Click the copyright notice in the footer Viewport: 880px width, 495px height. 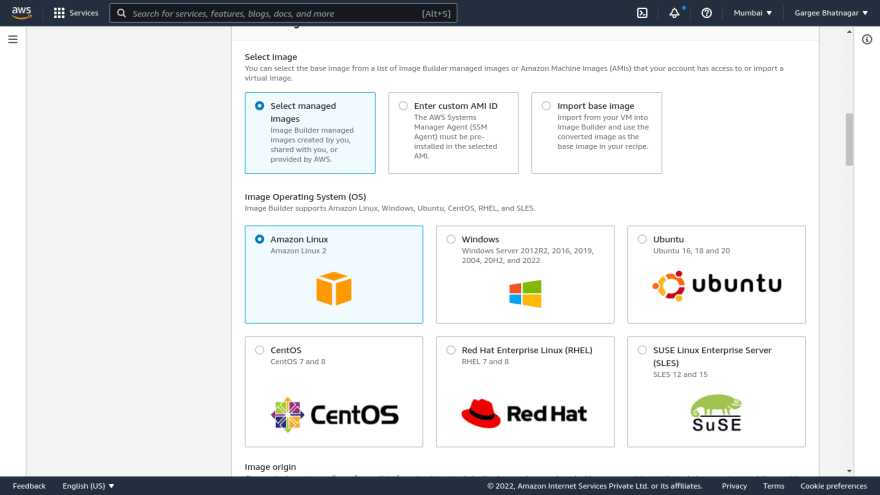tap(595, 486)
